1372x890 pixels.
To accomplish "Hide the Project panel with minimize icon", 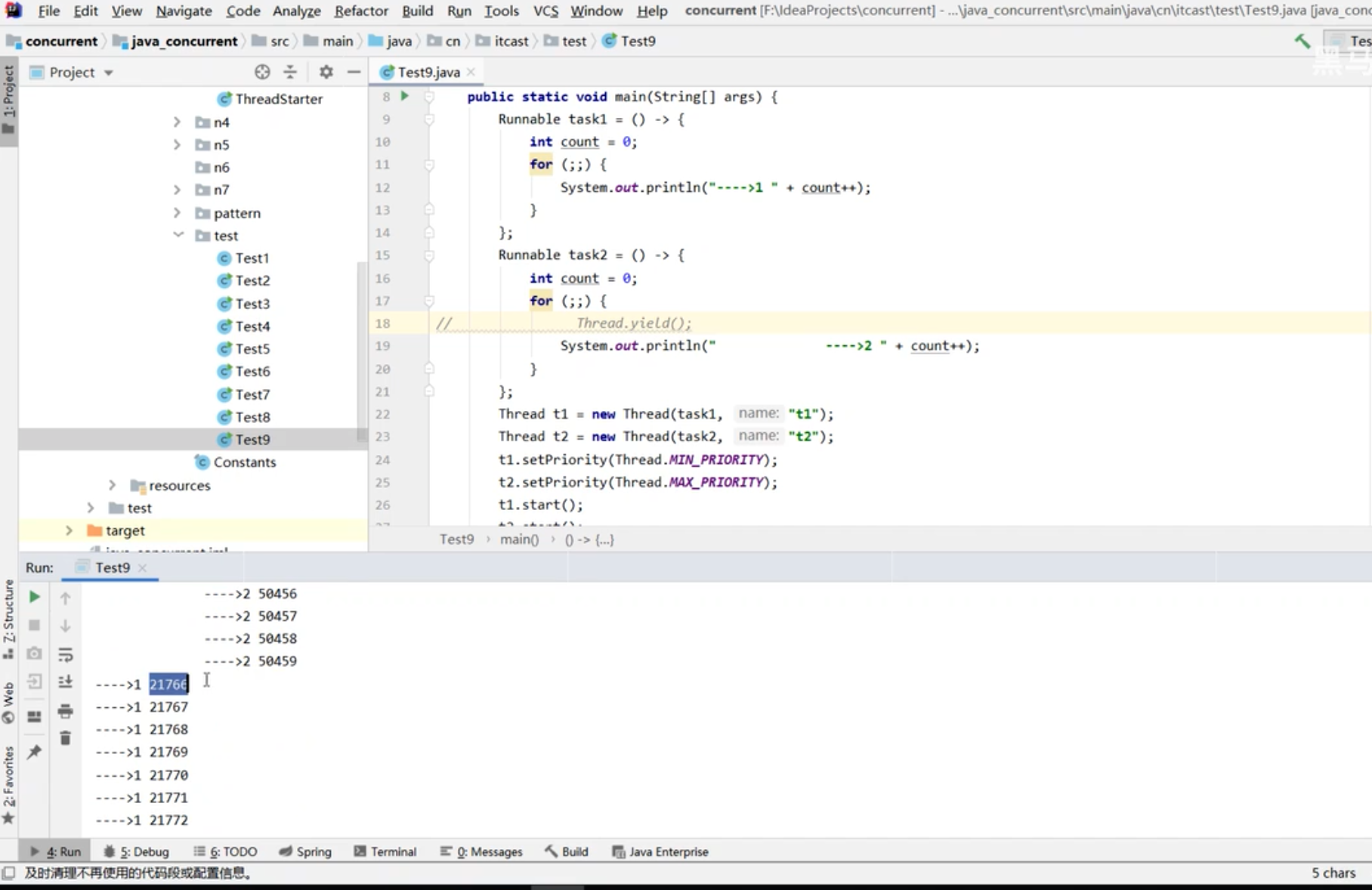I will pos(354,72).
